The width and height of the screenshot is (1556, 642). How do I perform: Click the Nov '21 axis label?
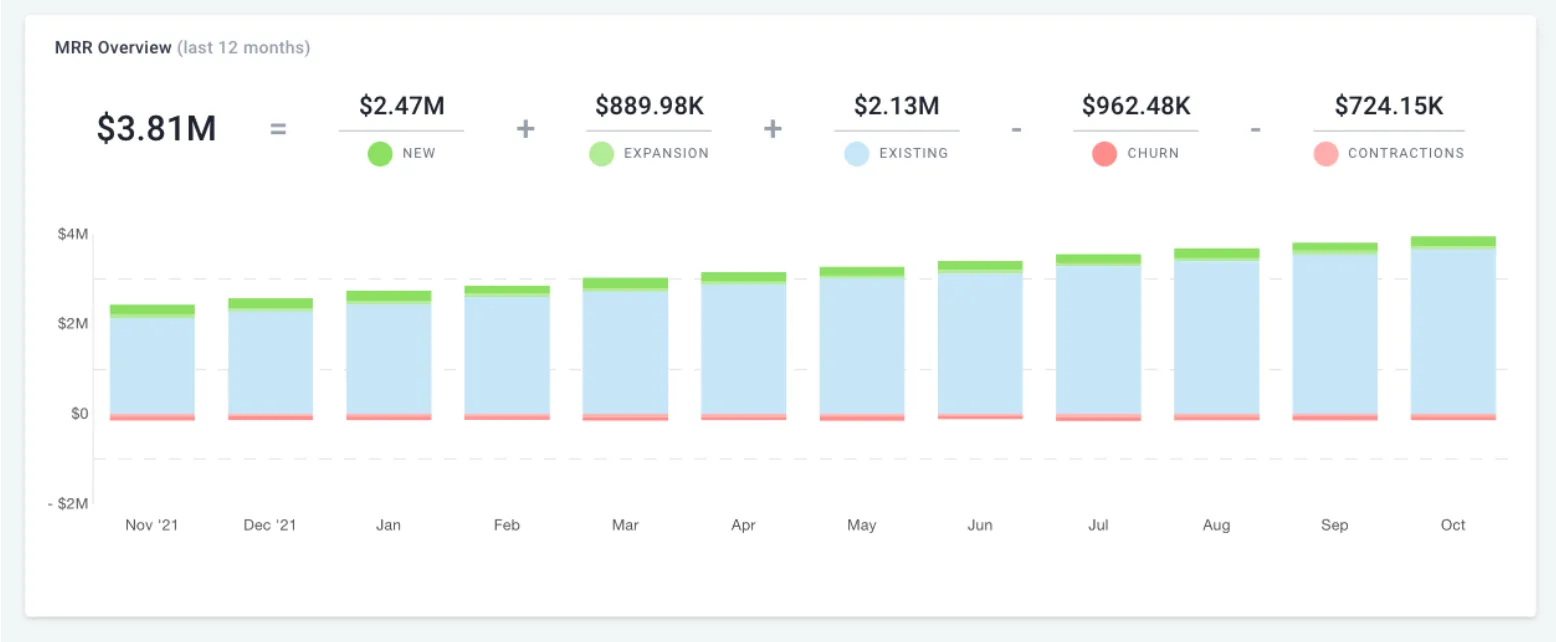[152, 525]
